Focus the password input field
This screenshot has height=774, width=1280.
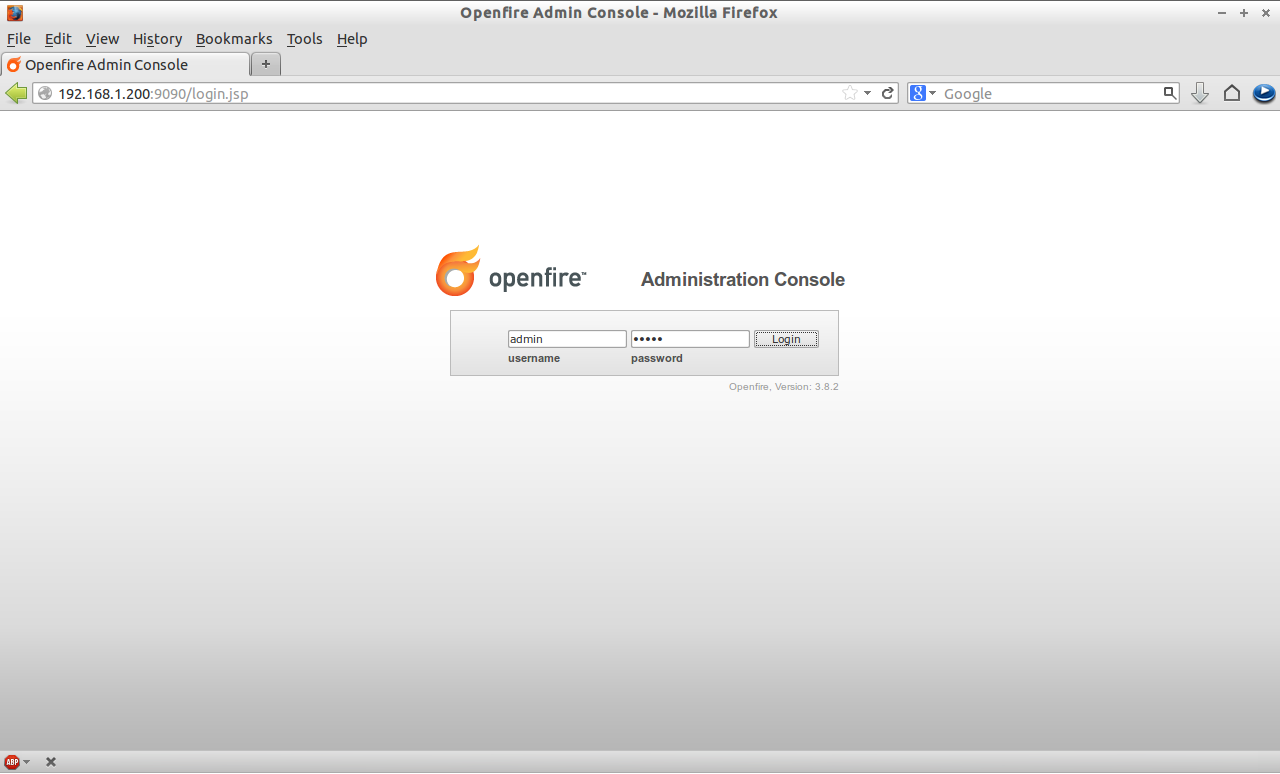[x=690, y=339]
